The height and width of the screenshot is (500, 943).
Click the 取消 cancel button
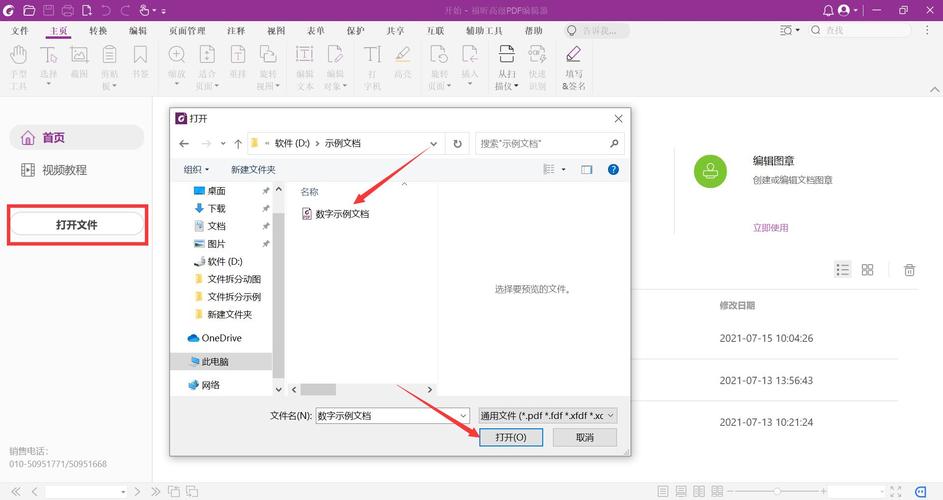tap(585, 437)
